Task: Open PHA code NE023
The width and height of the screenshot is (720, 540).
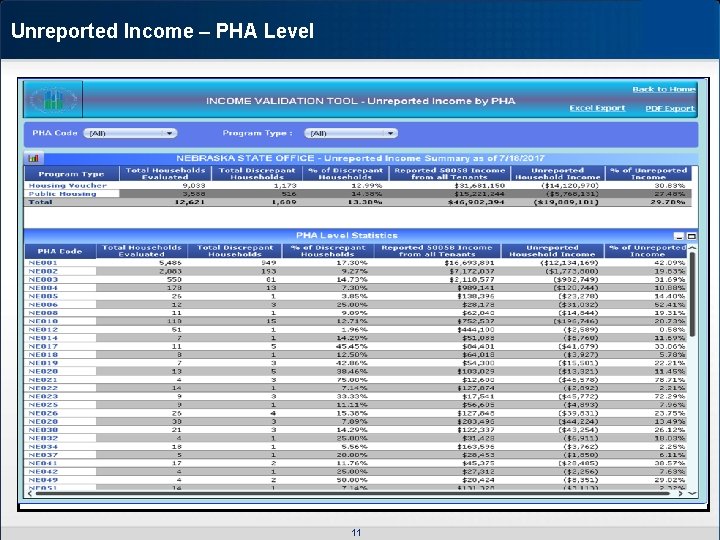Action: [x=43, y=396]
